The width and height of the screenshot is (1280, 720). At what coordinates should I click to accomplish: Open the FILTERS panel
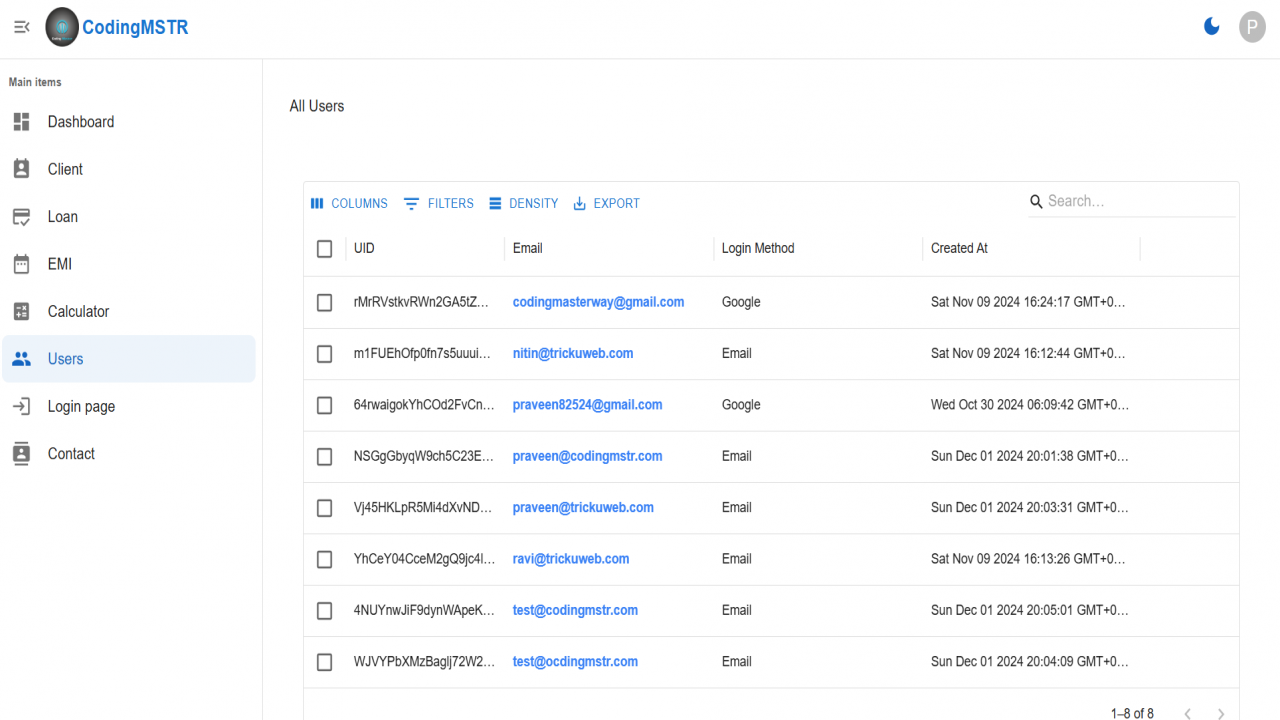439,203
